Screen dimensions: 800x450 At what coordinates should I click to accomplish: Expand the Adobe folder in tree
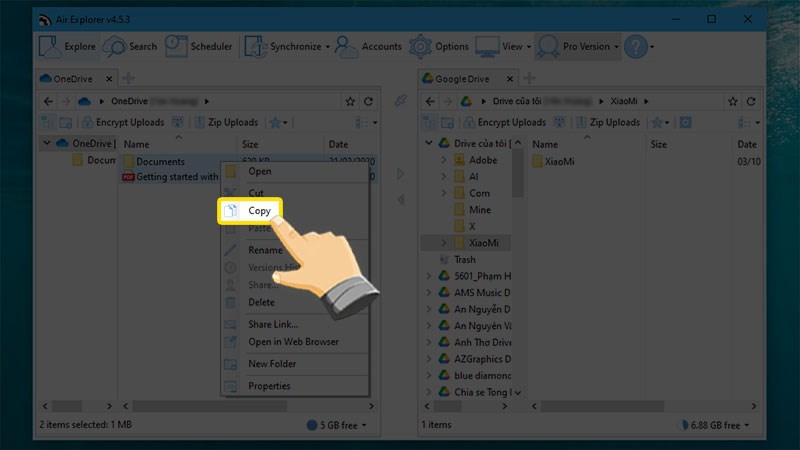pos(443,160)
